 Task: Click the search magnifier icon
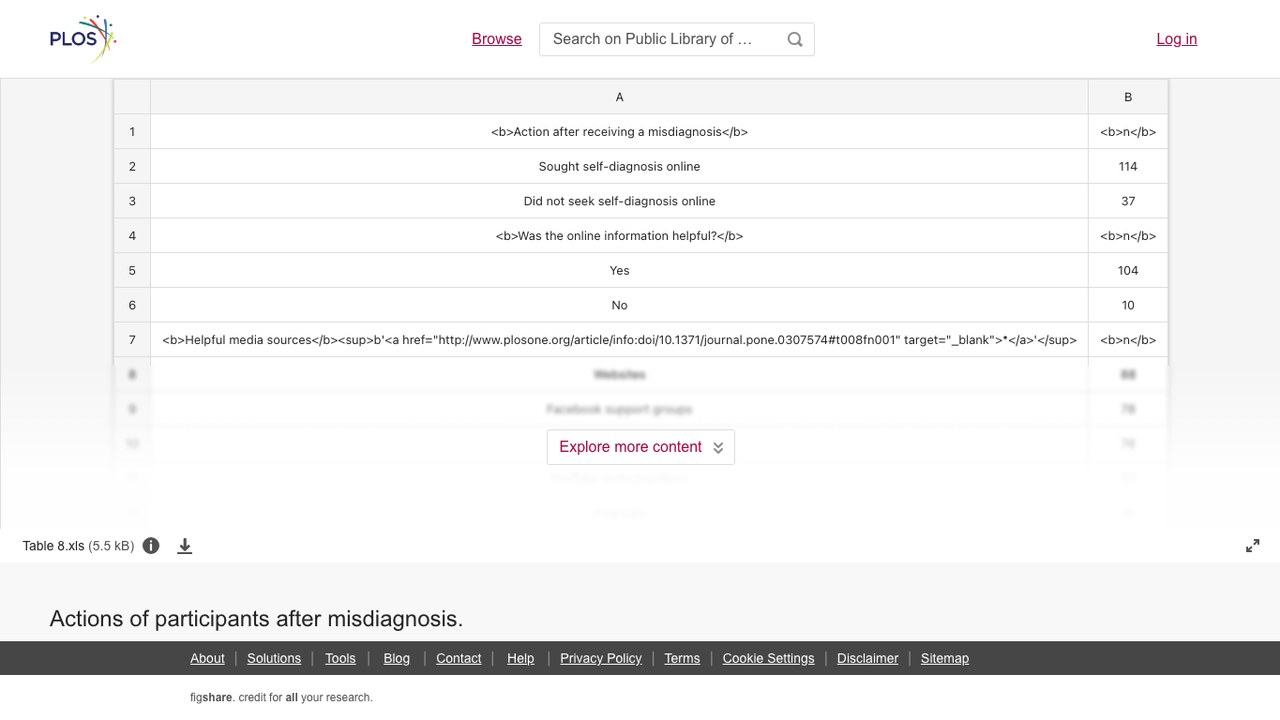[795, 39]
